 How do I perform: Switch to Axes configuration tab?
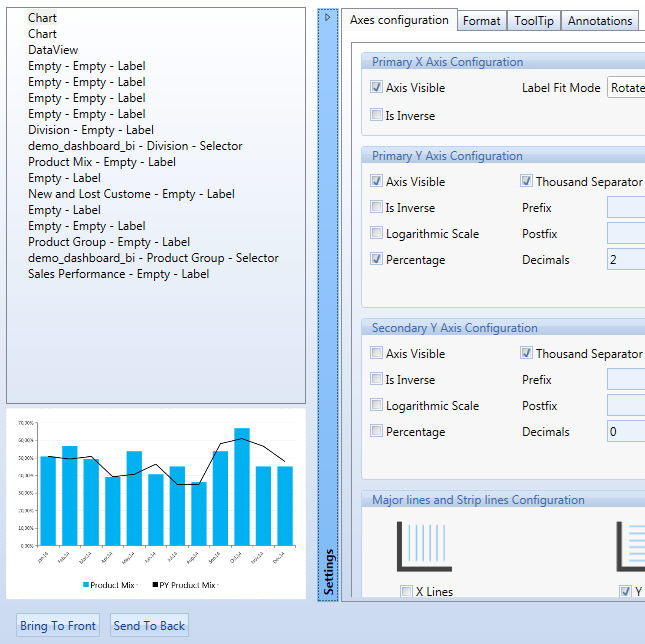(399, 20)
